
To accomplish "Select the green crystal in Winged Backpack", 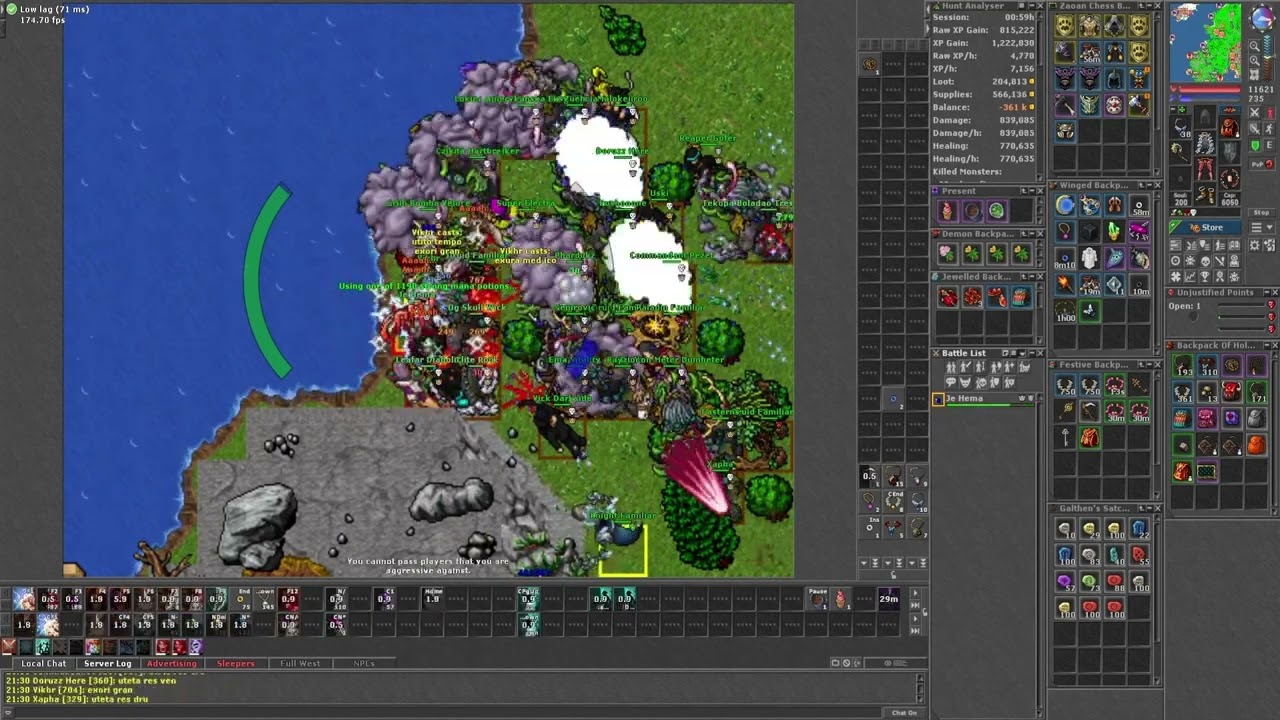I will pos(1114,231).
